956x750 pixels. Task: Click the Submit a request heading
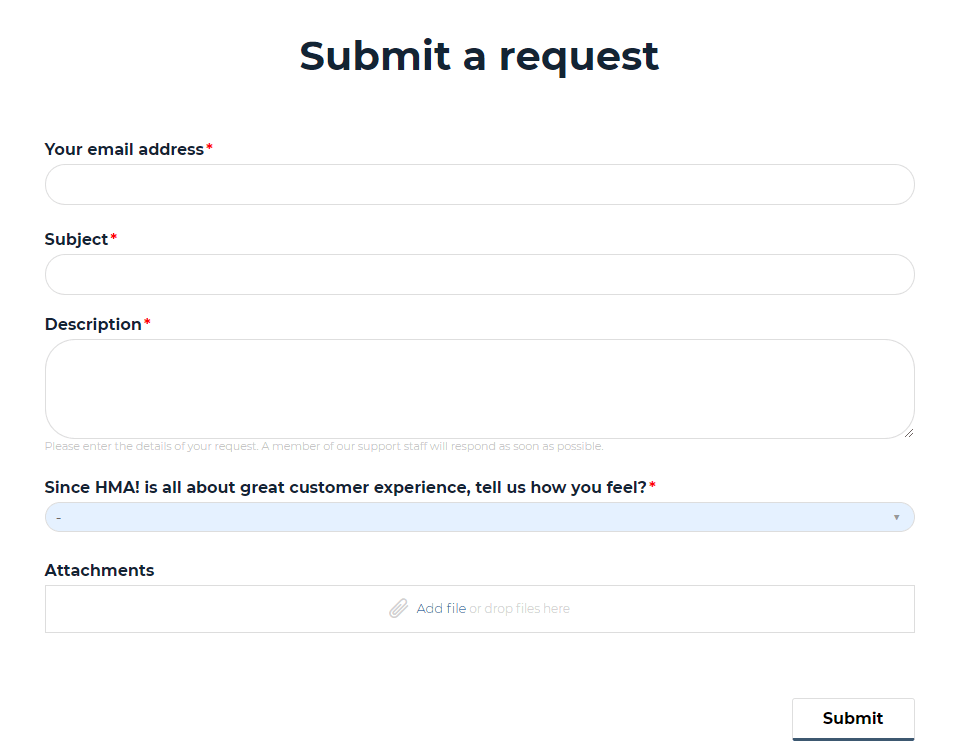pyautogui.click(x=479, y=57)
